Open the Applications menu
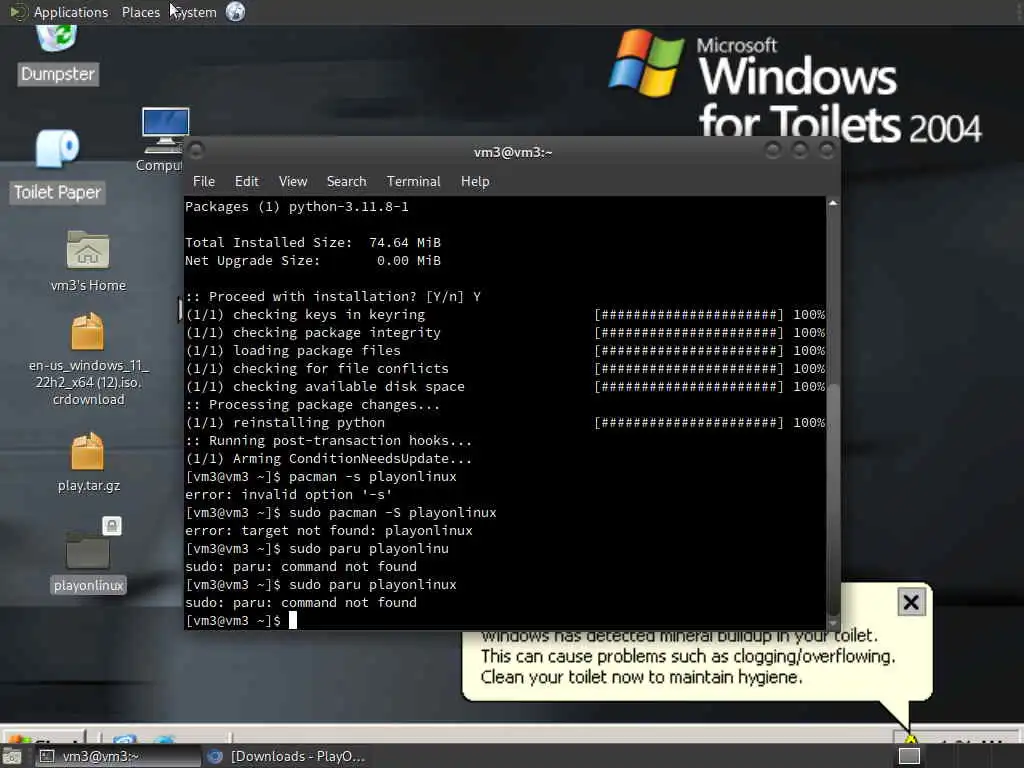Viewport: 1024px width, 768px height. [x=71, y=12]
